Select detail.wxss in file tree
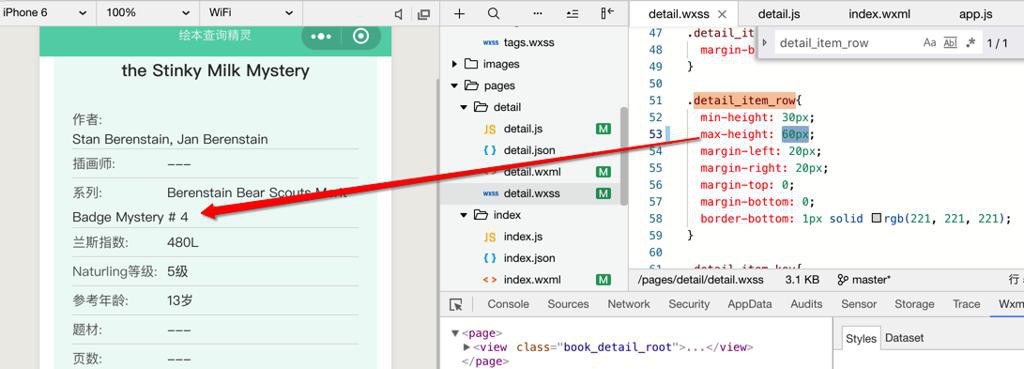 pos(532,193)
